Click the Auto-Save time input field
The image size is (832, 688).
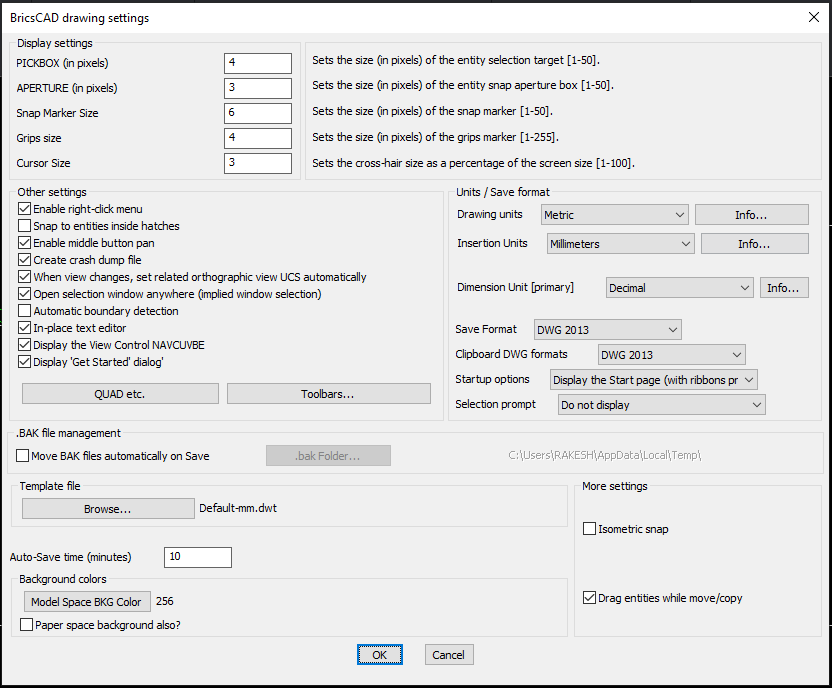click(x=198, y=557)
